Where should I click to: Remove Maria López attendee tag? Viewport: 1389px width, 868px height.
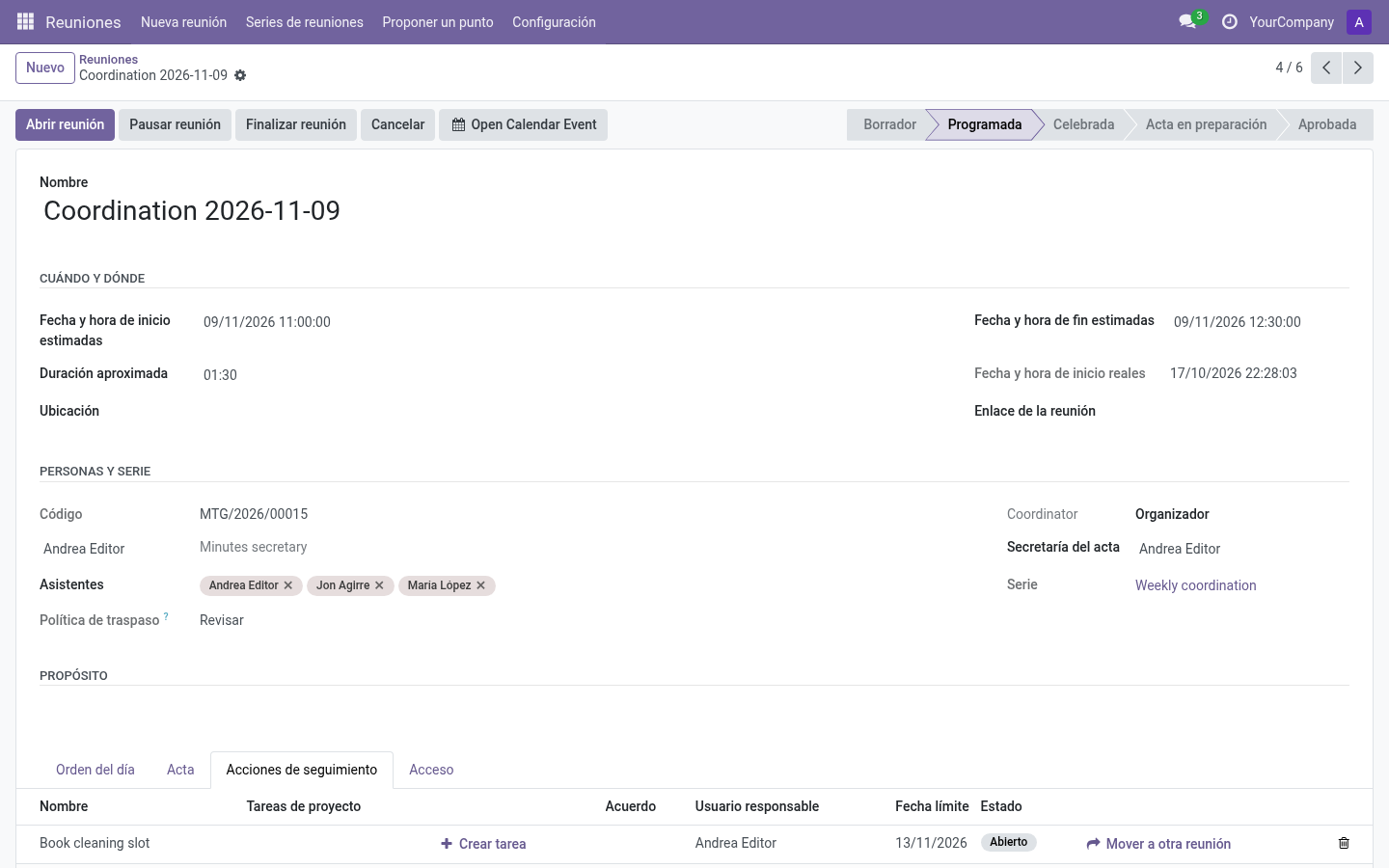coord(480,585)
